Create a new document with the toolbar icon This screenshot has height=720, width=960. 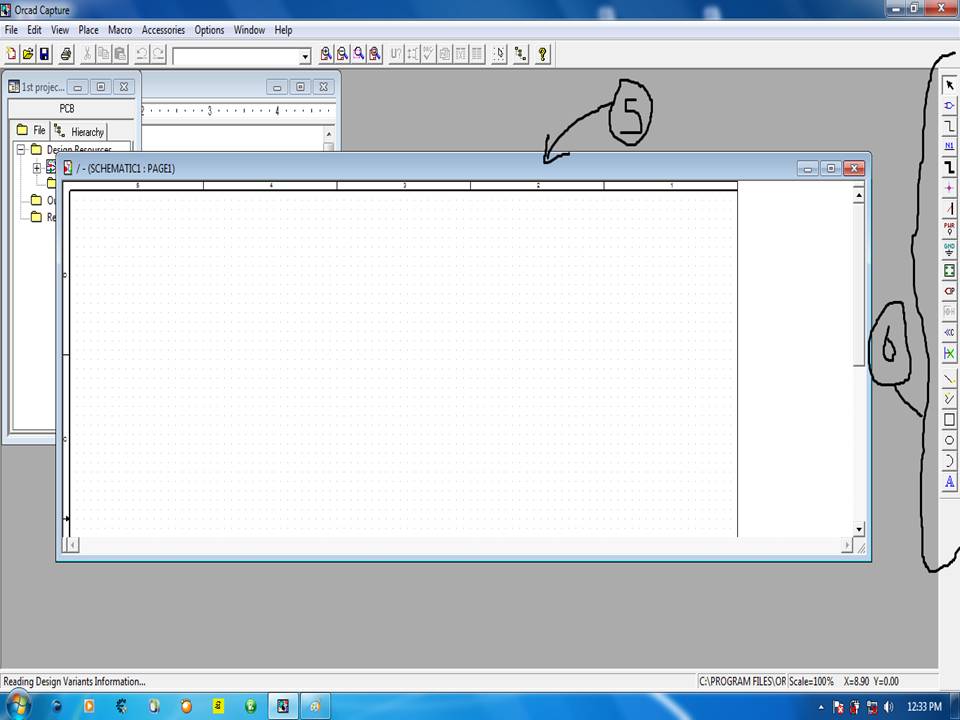pyautogui.click(x=12, y=54)
